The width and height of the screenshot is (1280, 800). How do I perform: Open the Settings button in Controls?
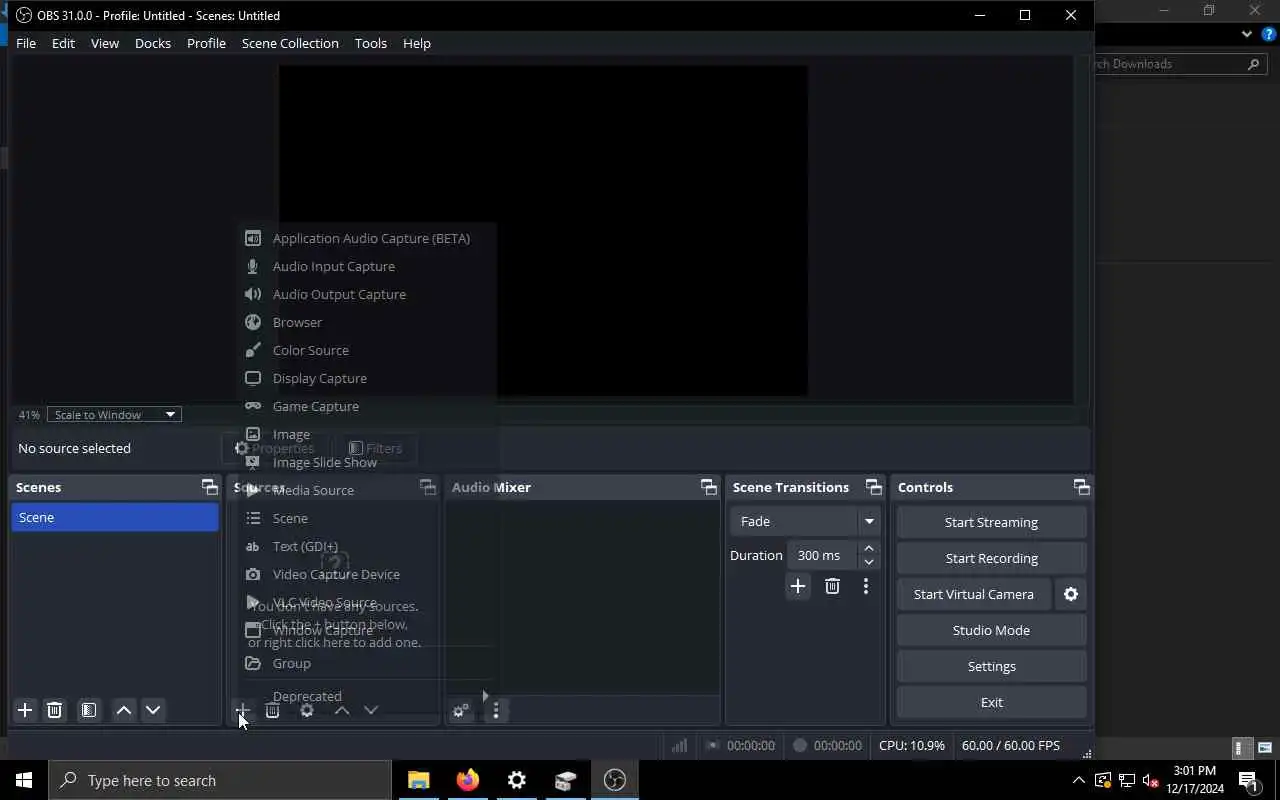click(991, 666)
